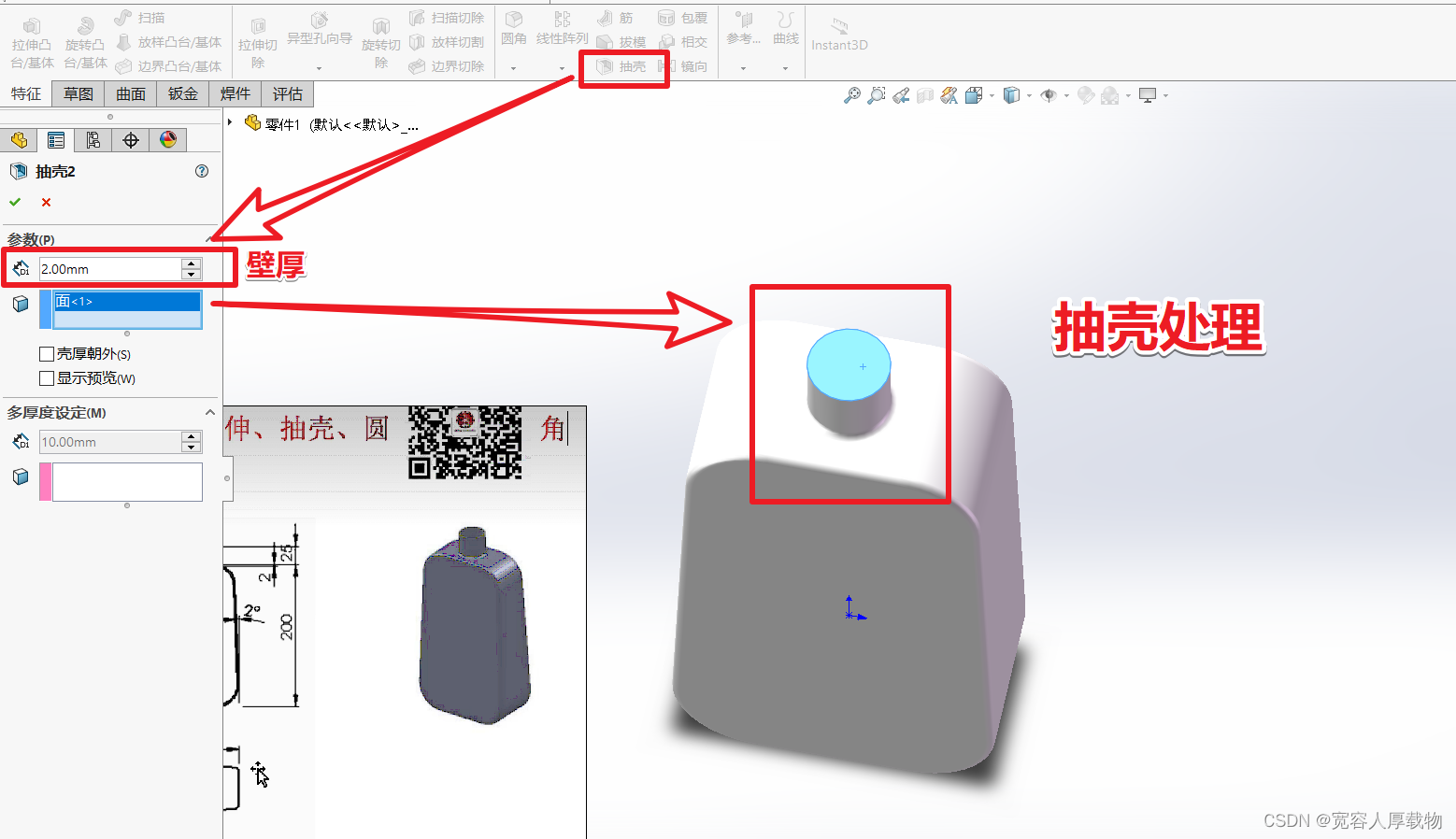Select the Intersect (相交) tool
This screenshot has width=1456, height=839.
click(682, 42)
